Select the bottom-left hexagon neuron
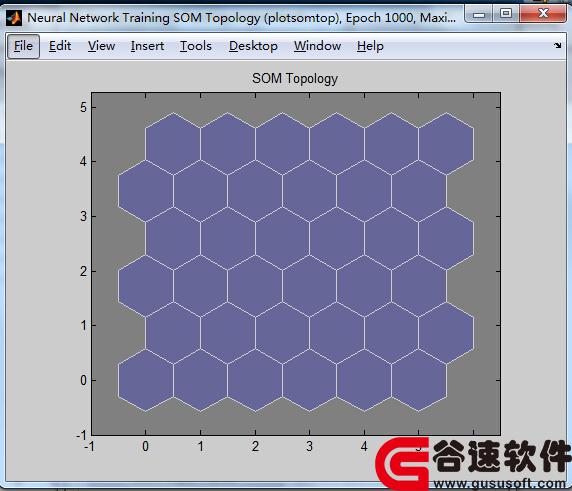This screenshot has height=491, width=572. point(146,380)
